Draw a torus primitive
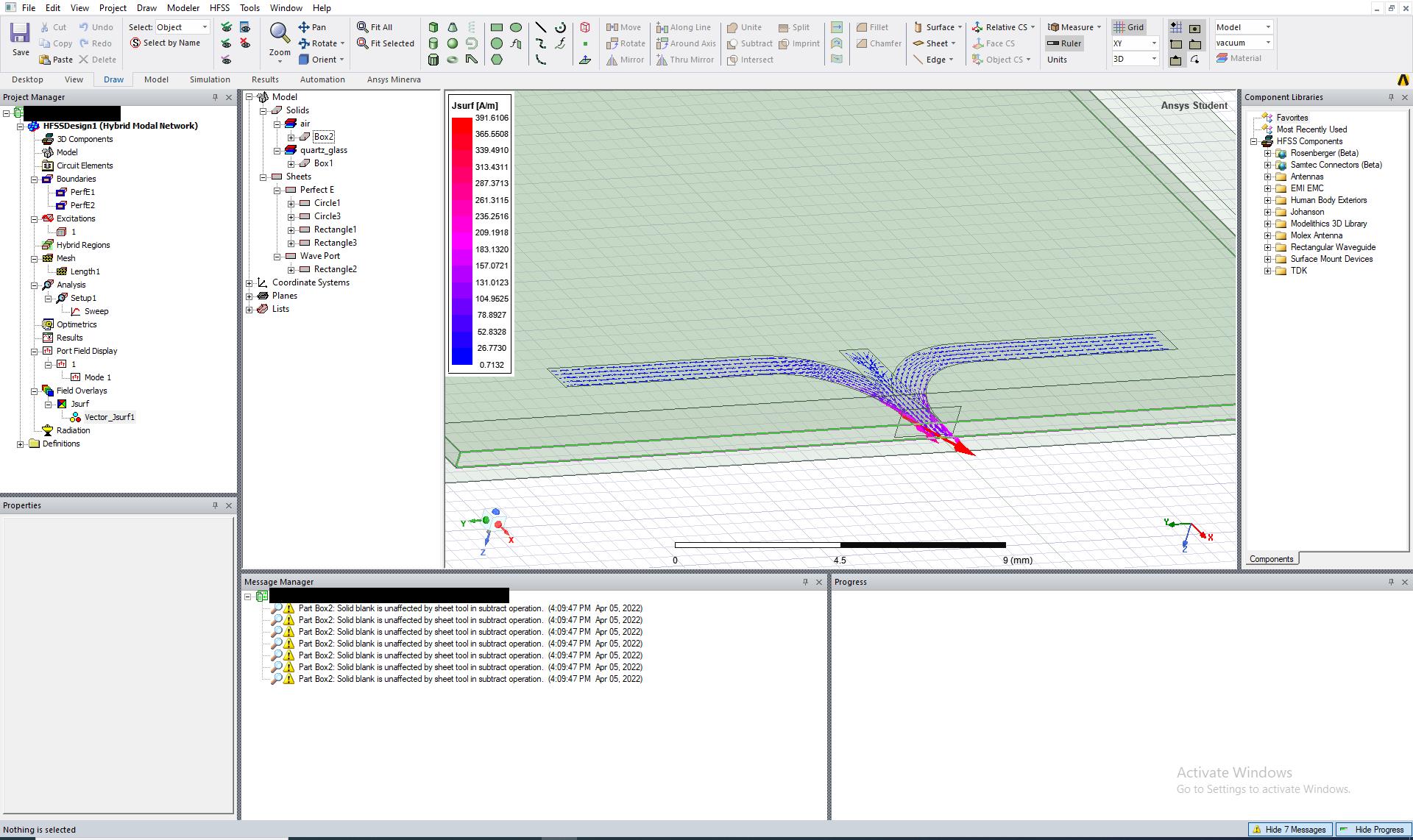 point(453,60)
